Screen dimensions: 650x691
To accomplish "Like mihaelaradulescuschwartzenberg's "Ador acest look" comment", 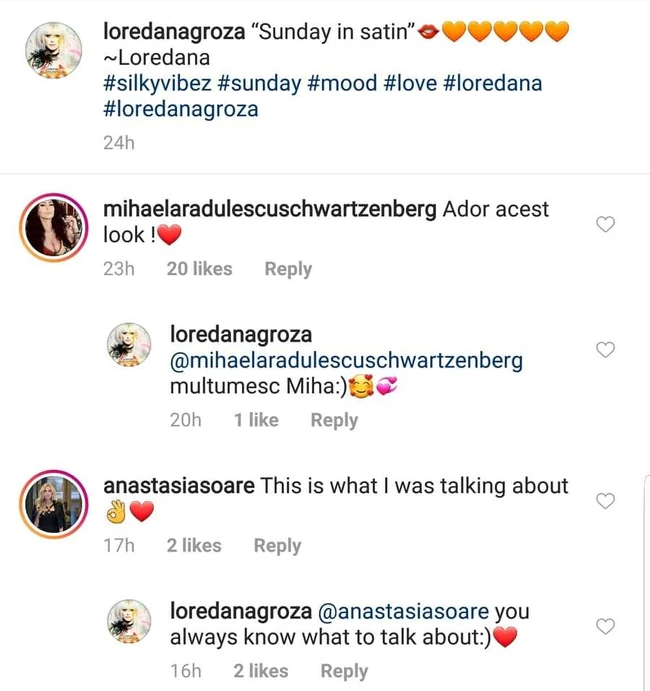I will point(605,224).
